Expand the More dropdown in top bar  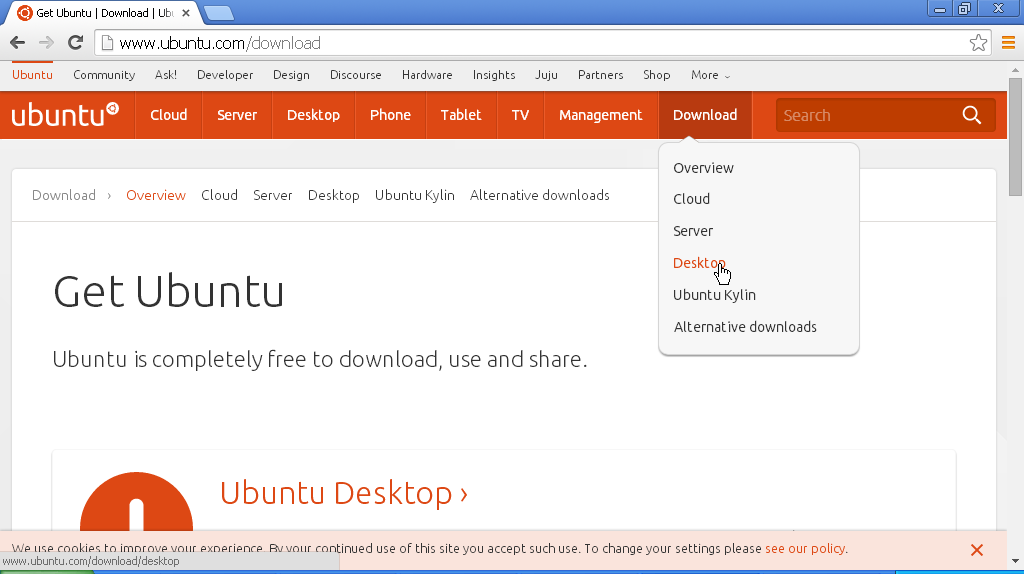click(x=711, y=75)
